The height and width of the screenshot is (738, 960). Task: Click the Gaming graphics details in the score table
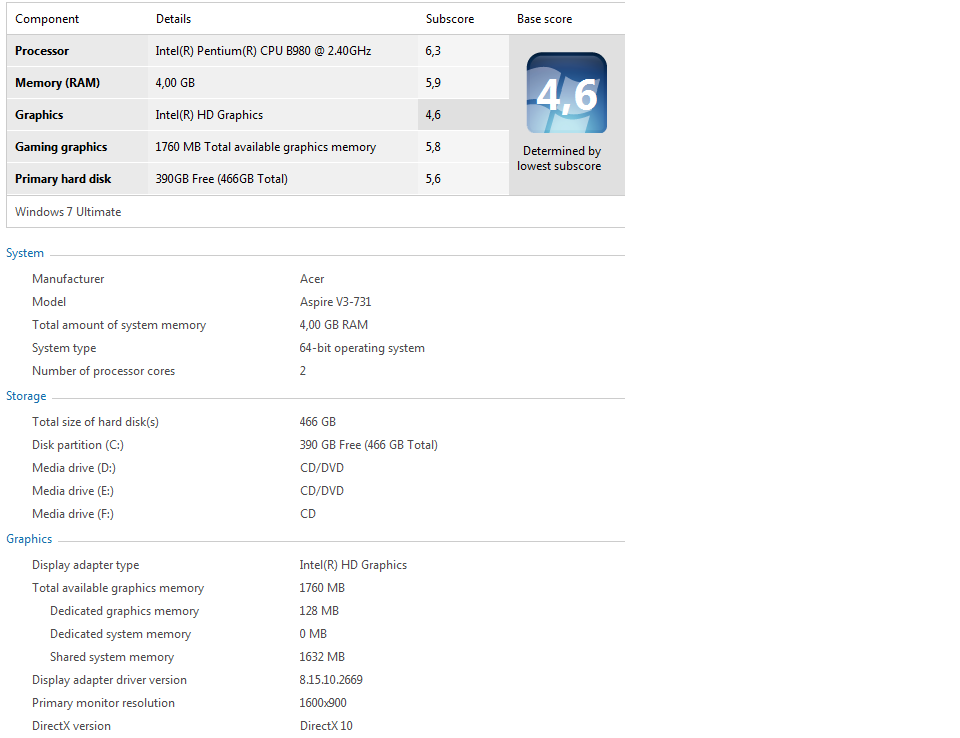[266, 147]
